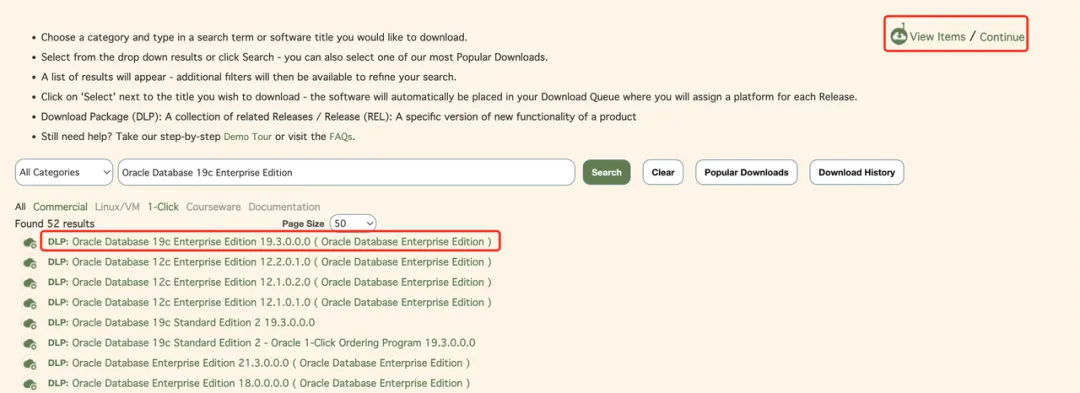Open Download History

[x=856, y=173]
